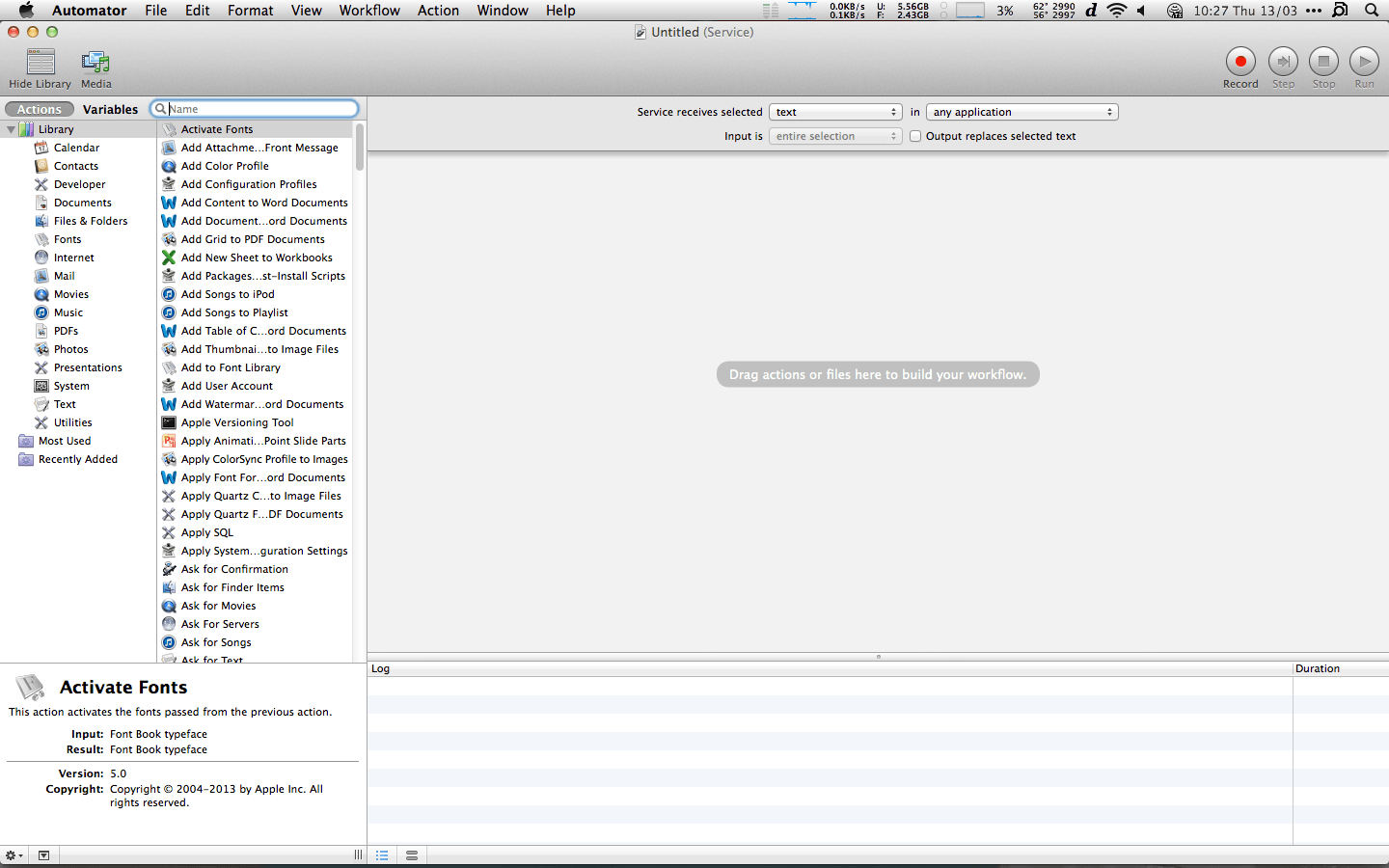Open the Most Used smart folder icon
Image resolution: width=1389 pixels, height=868 pixels.
26,441
